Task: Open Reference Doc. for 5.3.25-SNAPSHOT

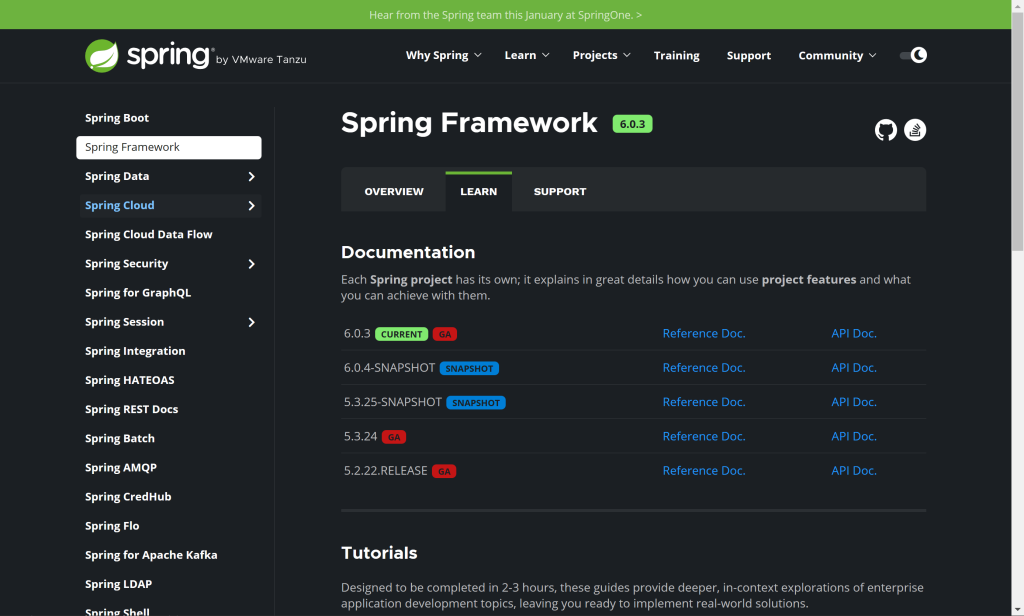Action: click(704, 402)
